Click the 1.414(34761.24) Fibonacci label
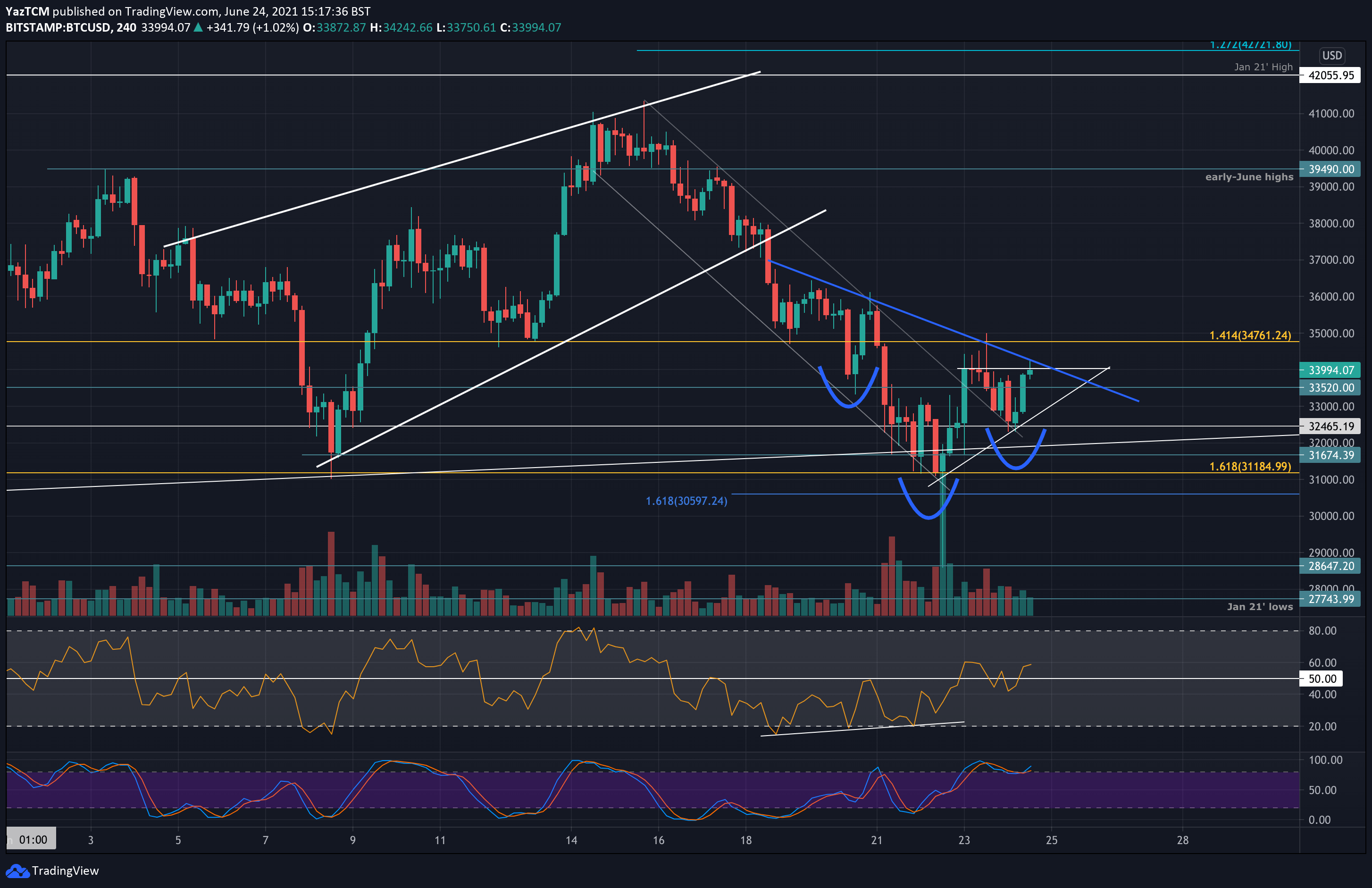The image size is (1372, 888). click(x=1250, y=335)
